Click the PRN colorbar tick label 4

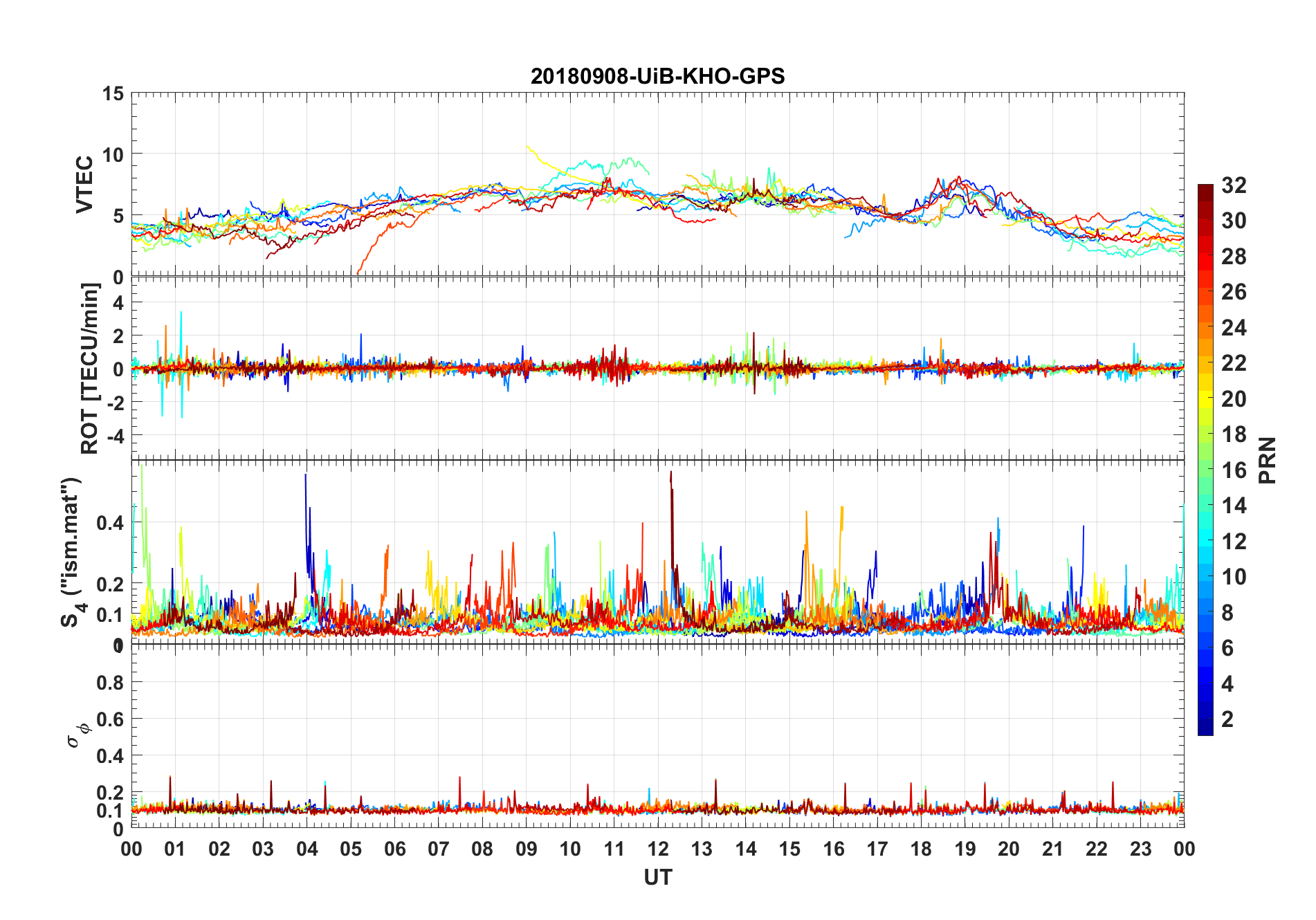tap(1227, 684)
